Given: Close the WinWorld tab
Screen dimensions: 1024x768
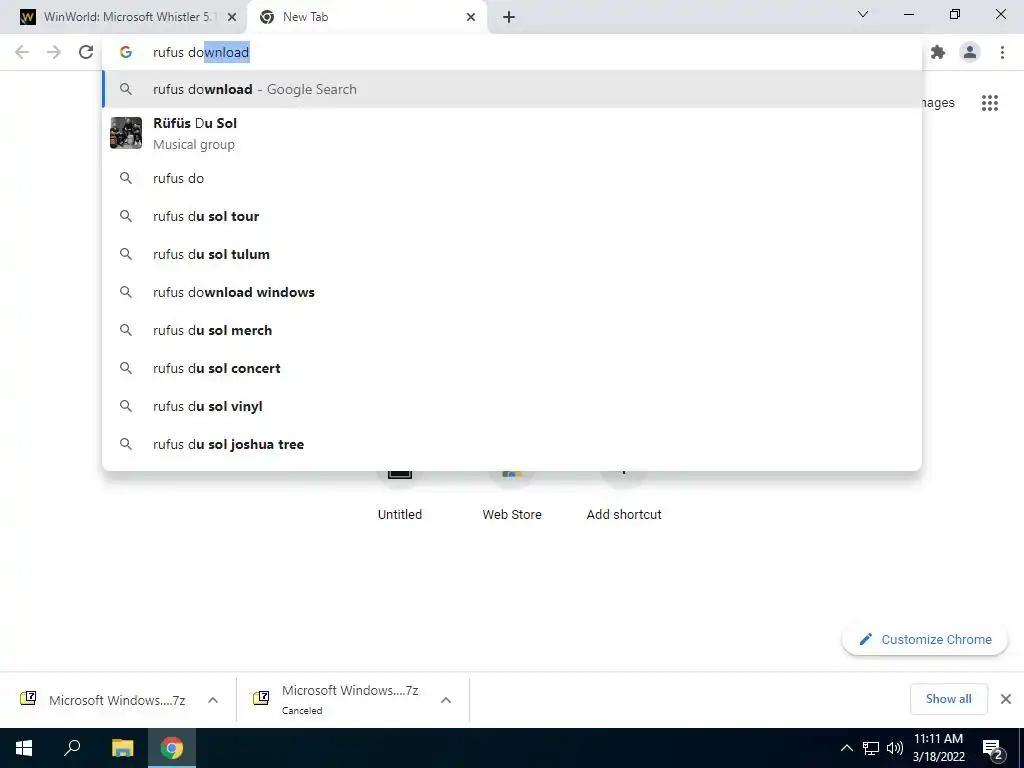Looking at the screenshot, I should 232,17.
